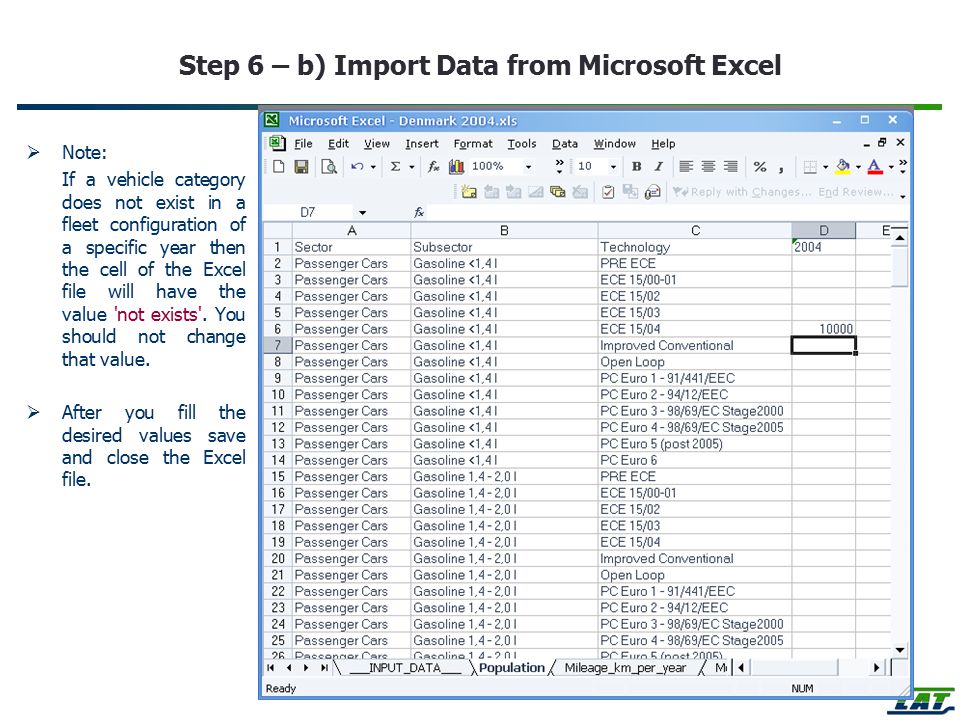Open the Fill Color dropdown arrow
This screenshot has height=720, width=960.
pyautogui.click(x=858, y=167)
